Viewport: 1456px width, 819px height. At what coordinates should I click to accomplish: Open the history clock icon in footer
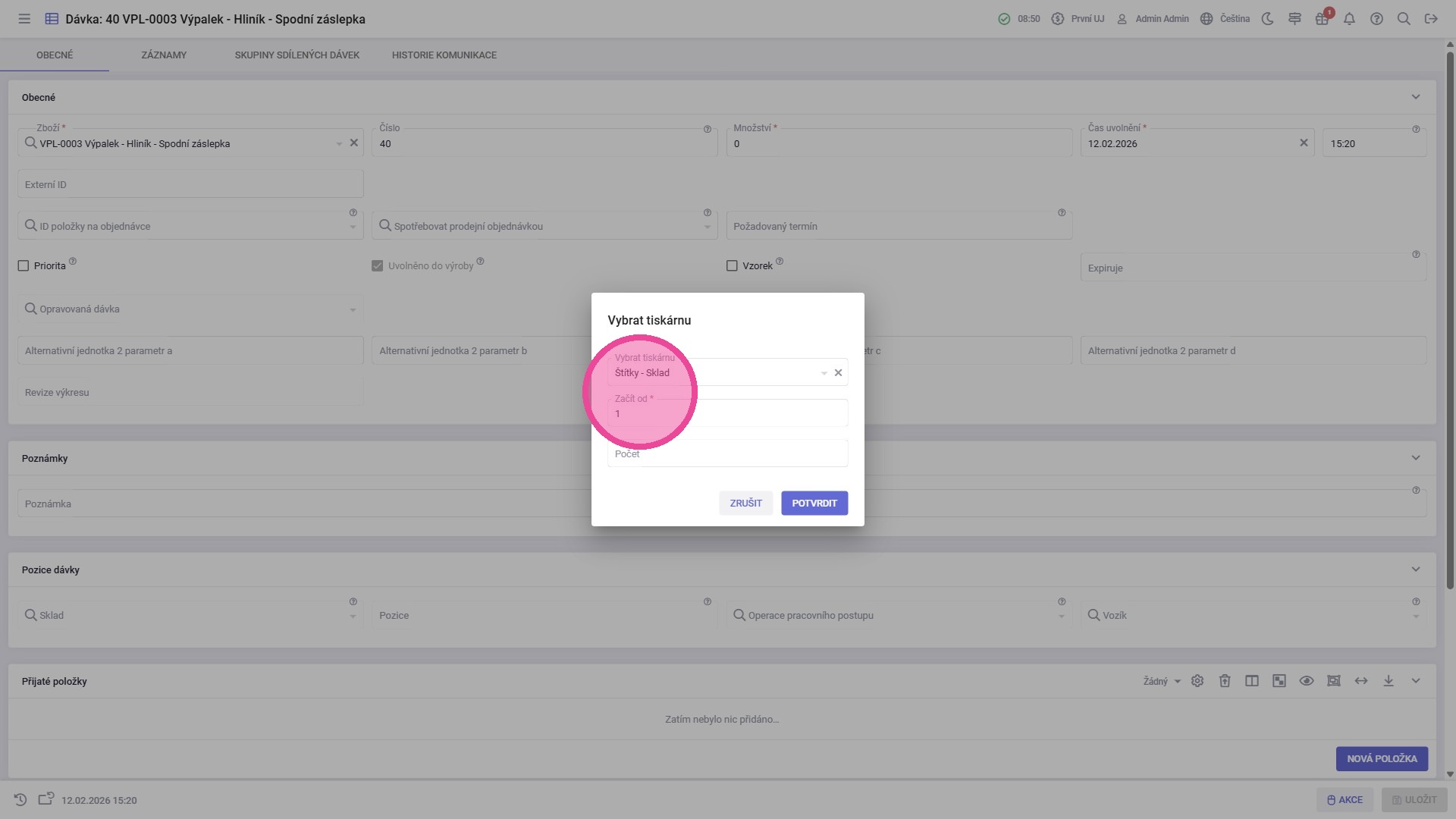pos(20,800)
